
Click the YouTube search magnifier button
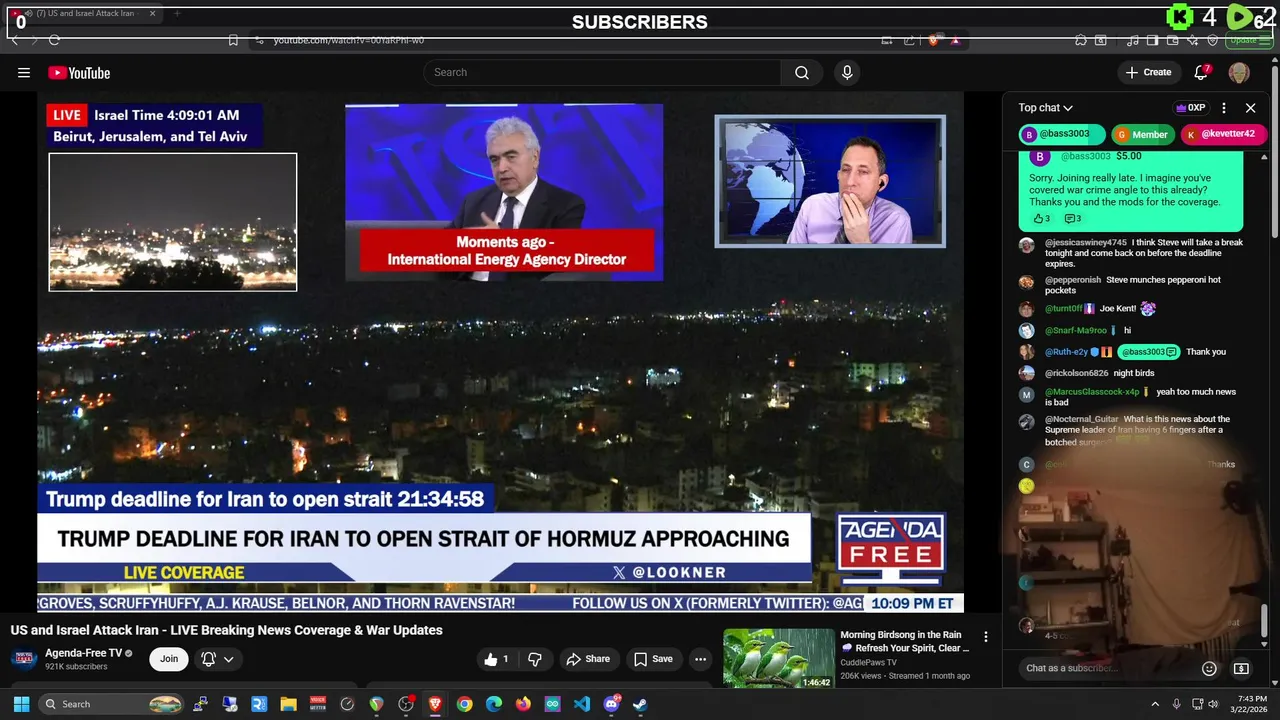802,72
